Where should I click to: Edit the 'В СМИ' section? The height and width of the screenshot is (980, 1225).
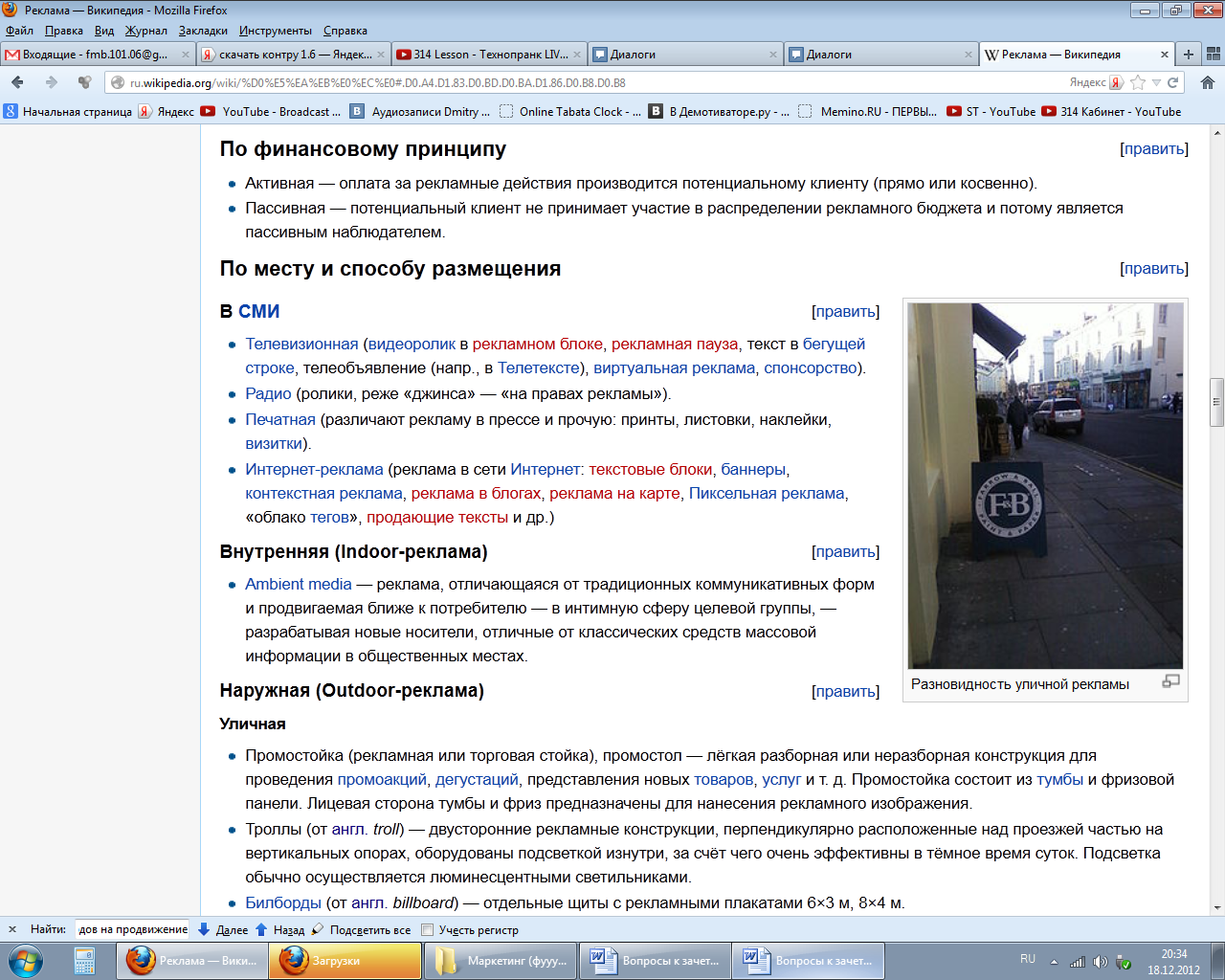pyautogui.click(x=845, y=312)
